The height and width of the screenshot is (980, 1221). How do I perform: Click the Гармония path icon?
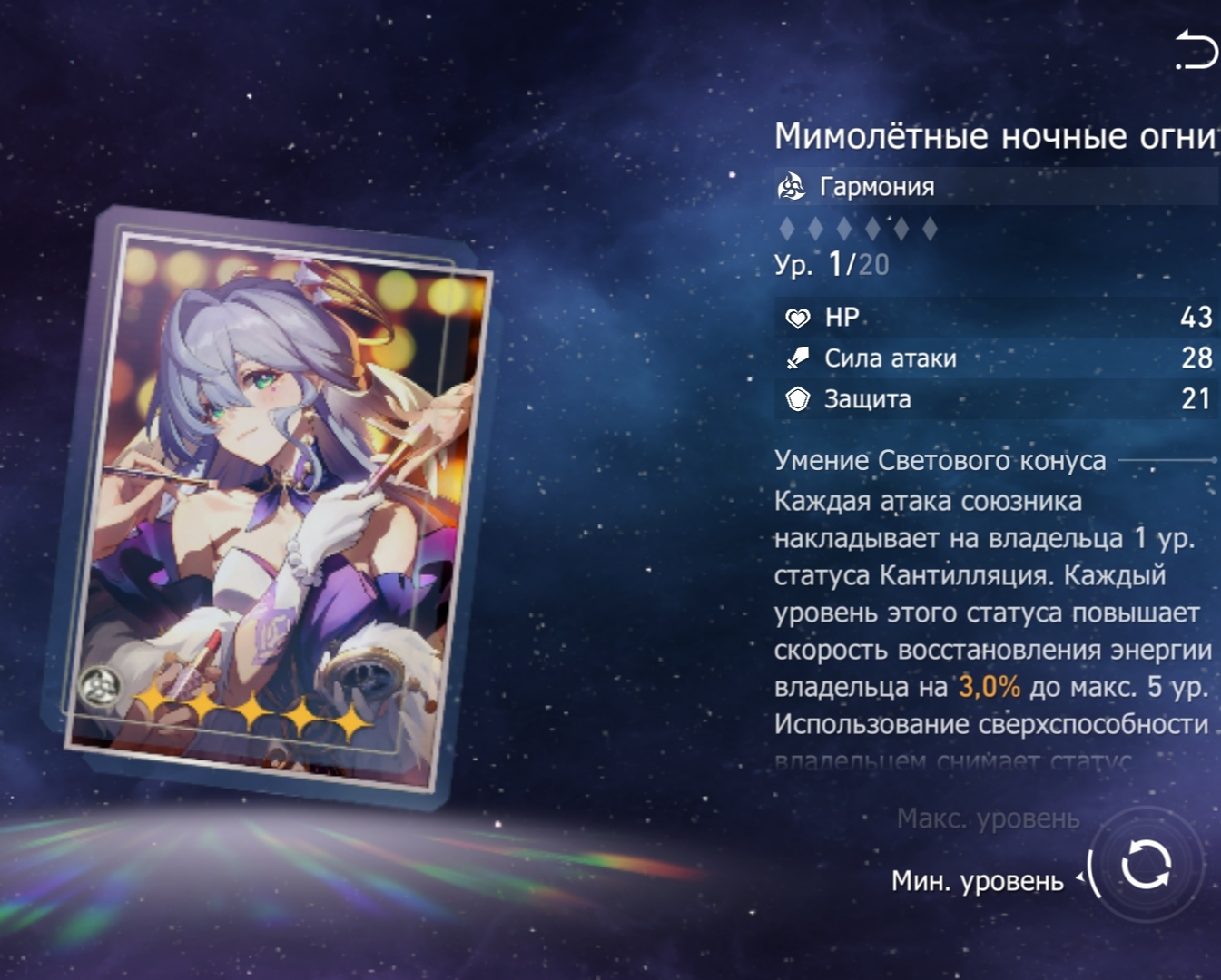[792, 186]
